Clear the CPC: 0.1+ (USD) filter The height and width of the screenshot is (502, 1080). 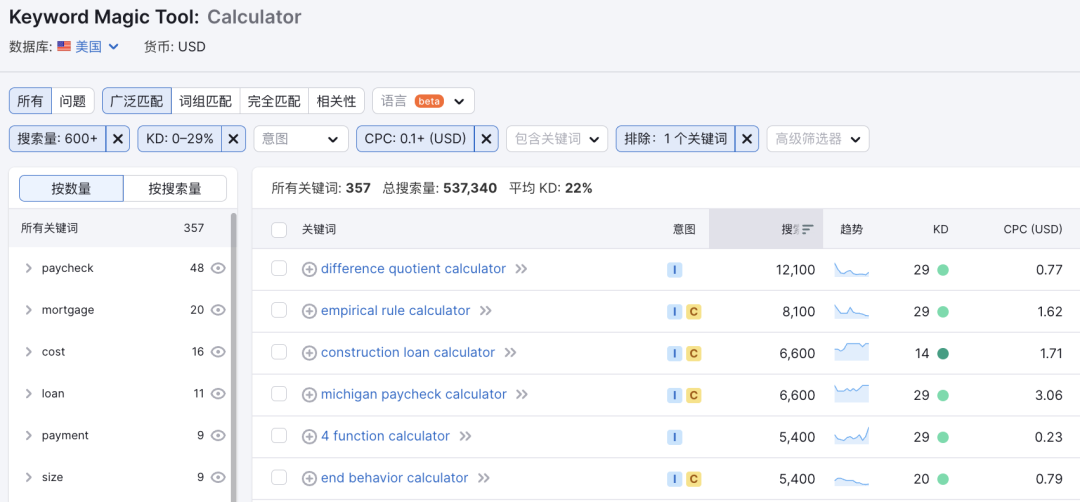point(486,139)
